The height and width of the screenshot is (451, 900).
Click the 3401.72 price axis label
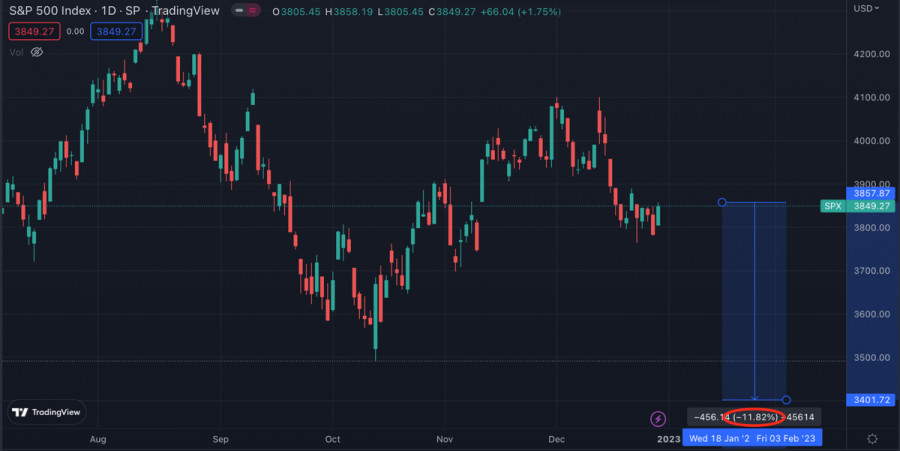[x=871, y=400]
